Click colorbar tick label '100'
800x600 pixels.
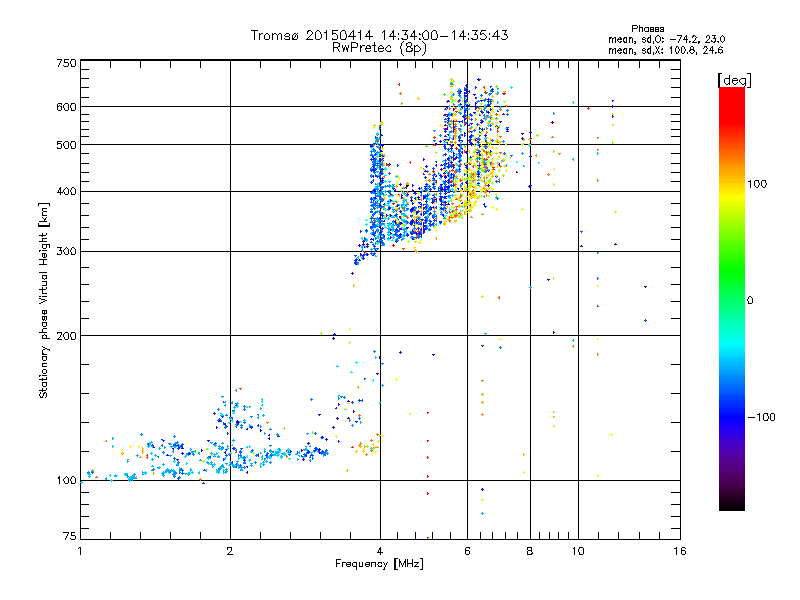(757, 184)
